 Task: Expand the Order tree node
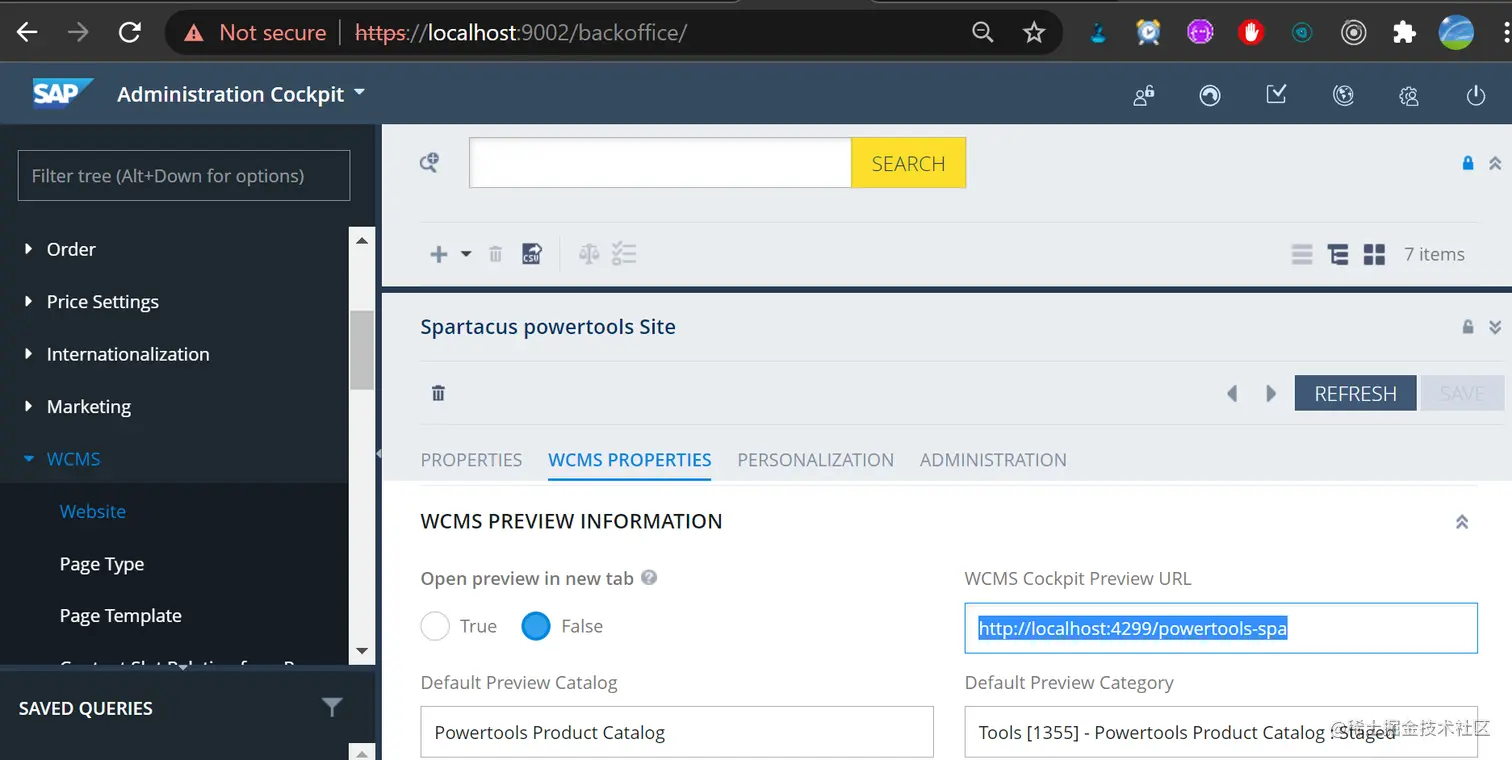(x=28, y=249)
